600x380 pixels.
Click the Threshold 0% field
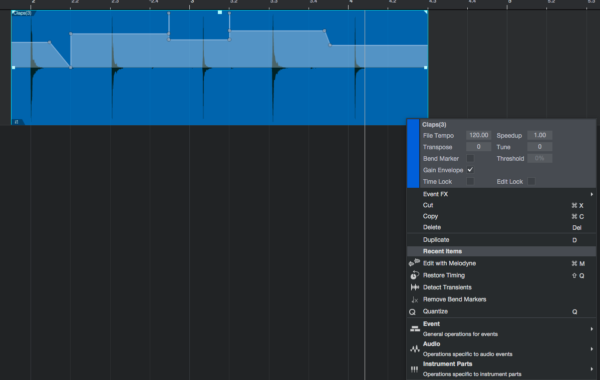click(x=540, y=158)
